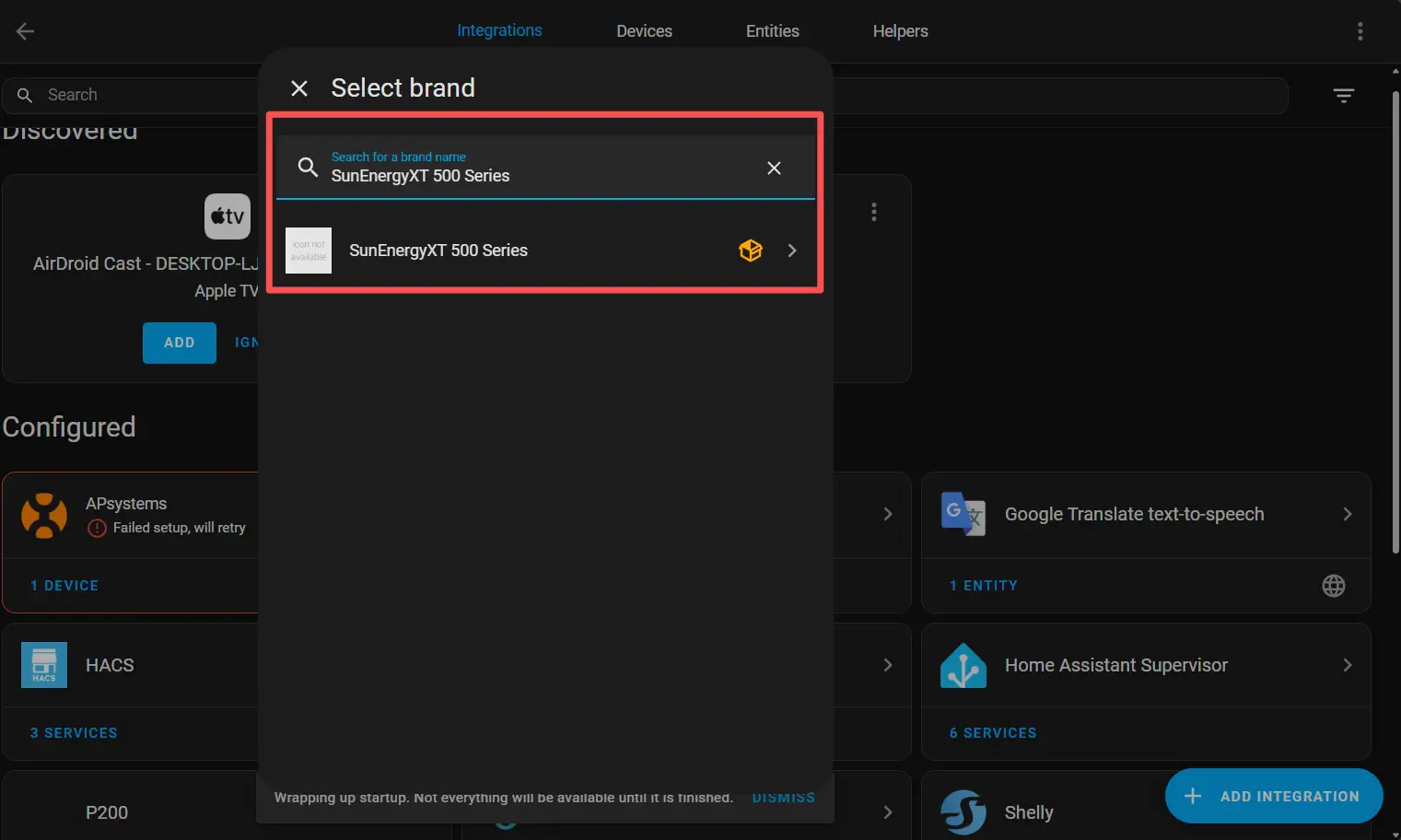This screenshot has width=1401, height=840.
Task: Click the Google Translate integration icon
Action: (x=963, y=514)
